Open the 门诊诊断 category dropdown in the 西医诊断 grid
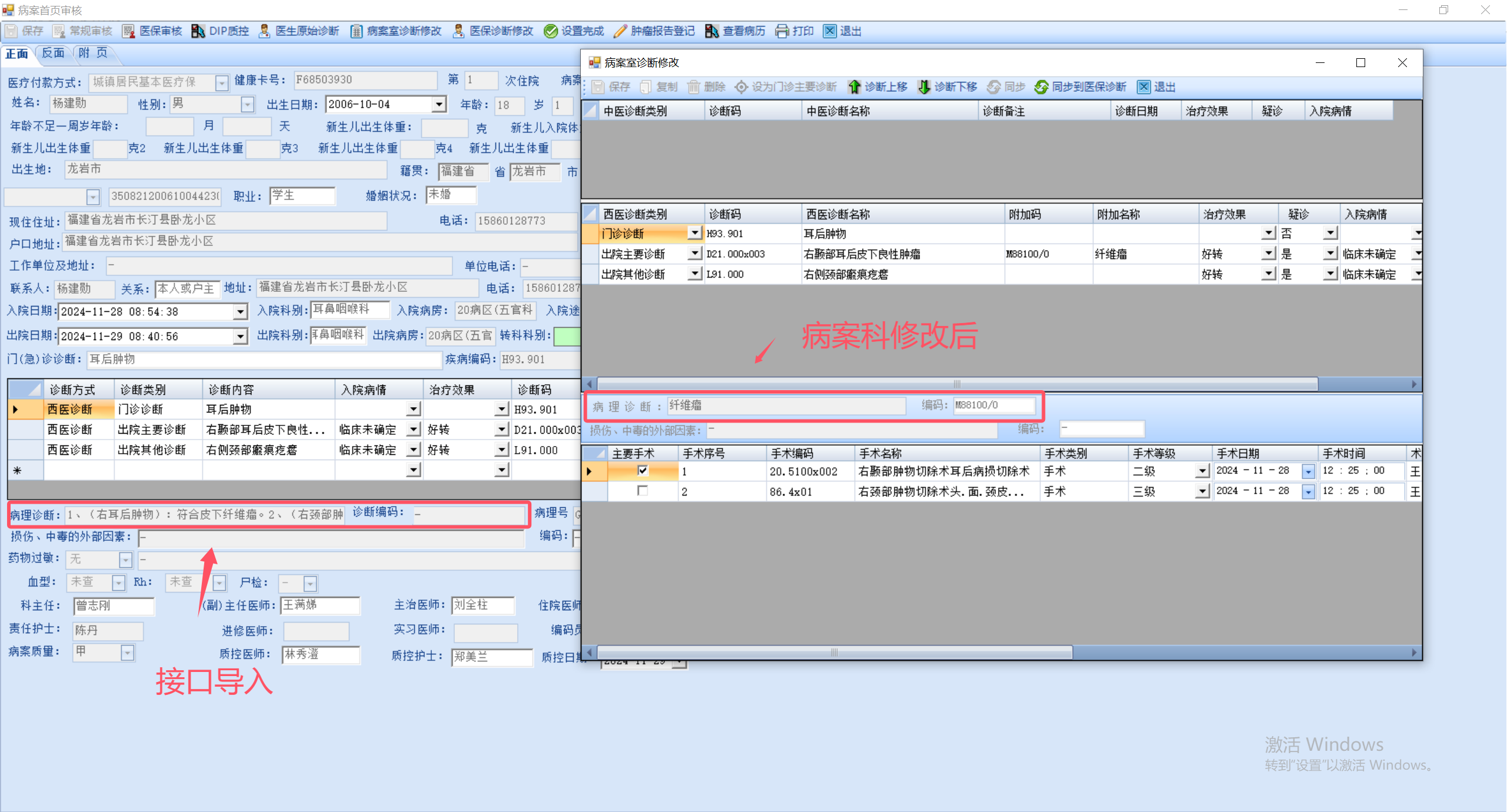1507x812 pixels. (695, 234)
